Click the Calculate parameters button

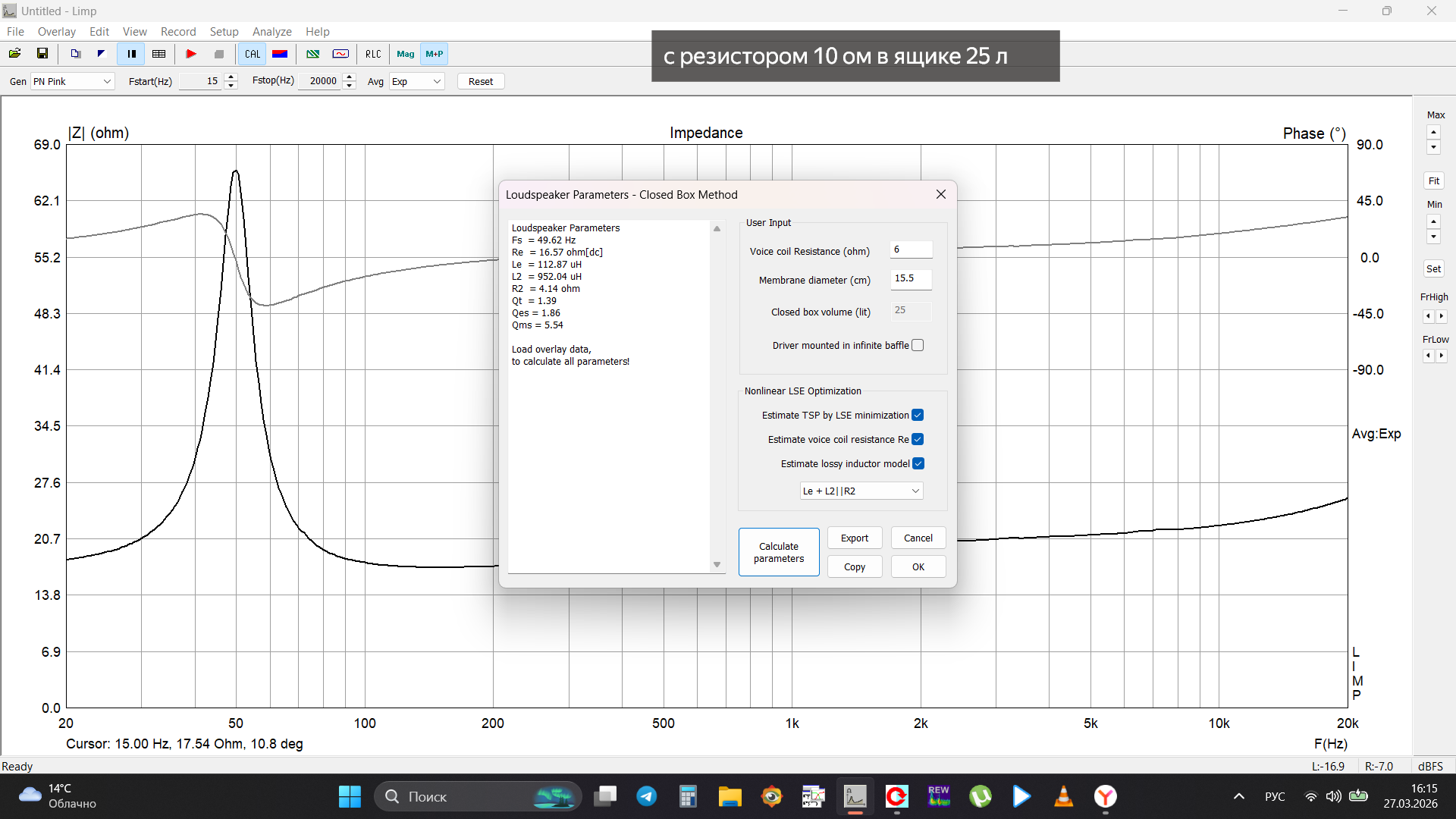point(779,553)
